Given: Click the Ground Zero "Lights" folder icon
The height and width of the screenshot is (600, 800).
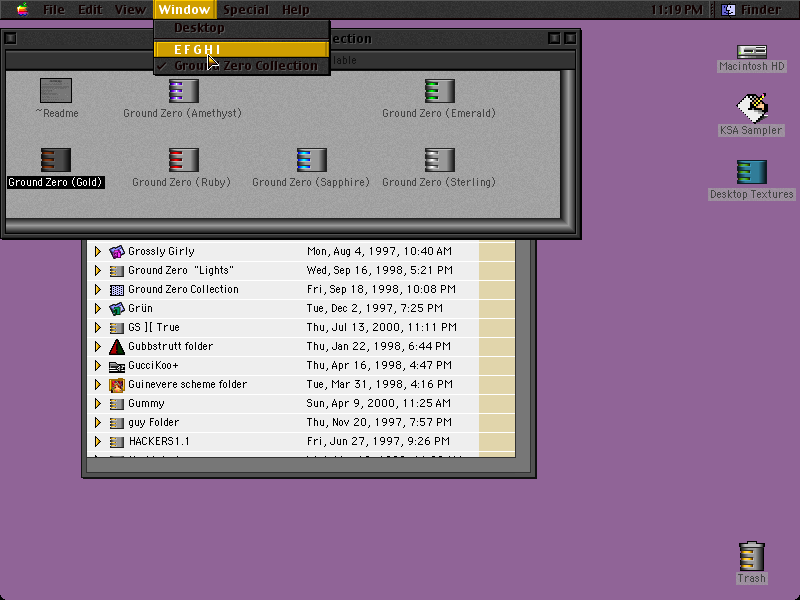Looking at the screenshot, I should pos(117,270).
